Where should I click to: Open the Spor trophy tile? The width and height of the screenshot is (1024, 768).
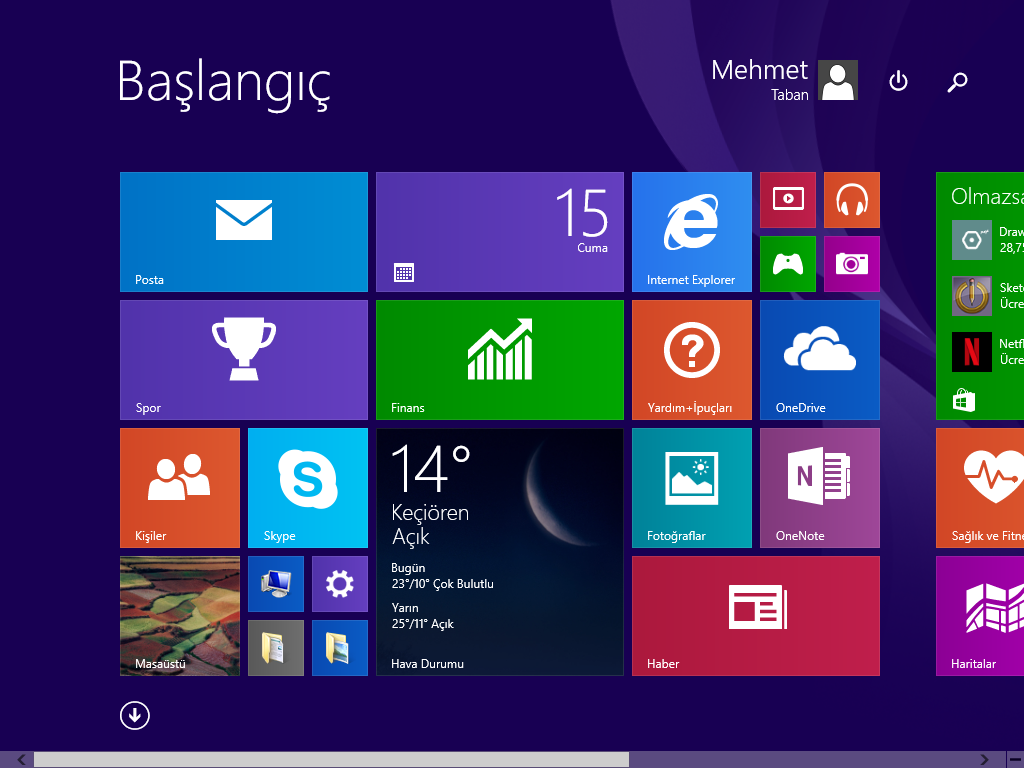(244, 360)
